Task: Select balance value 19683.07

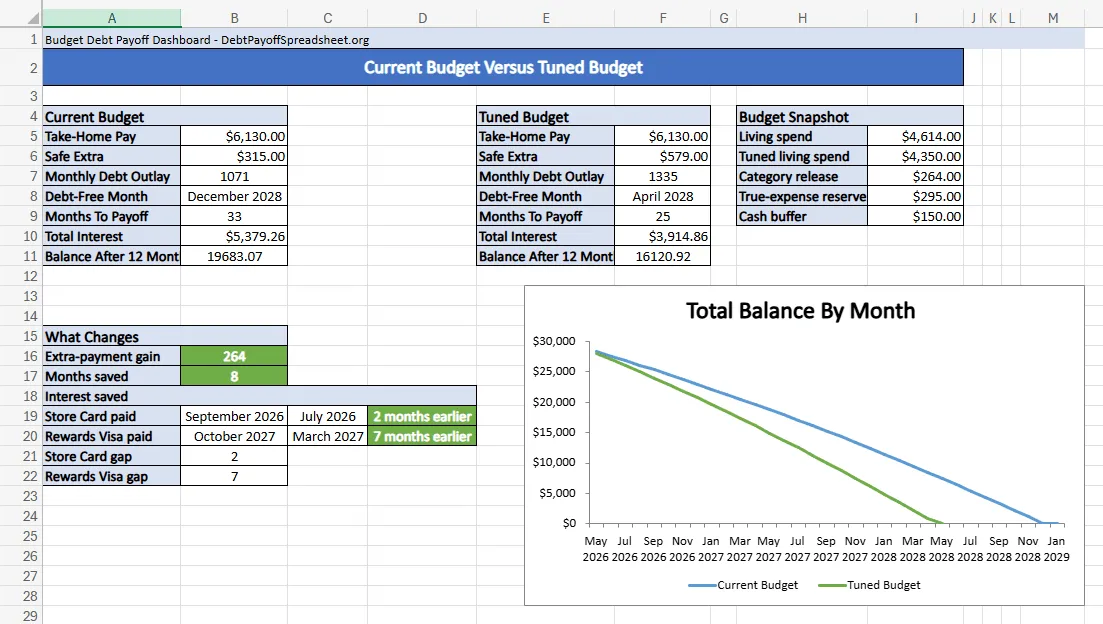Action: pyautogui.click(x=234, y=256)
